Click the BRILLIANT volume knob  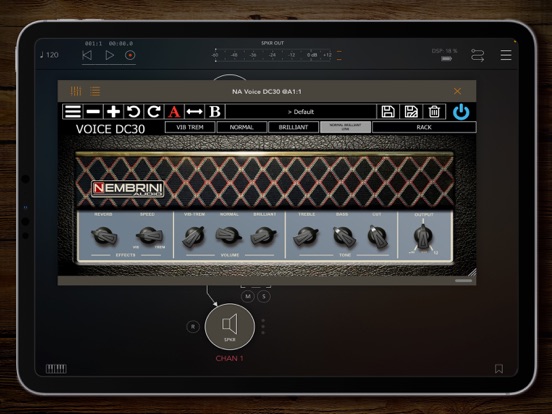[264, 236]
